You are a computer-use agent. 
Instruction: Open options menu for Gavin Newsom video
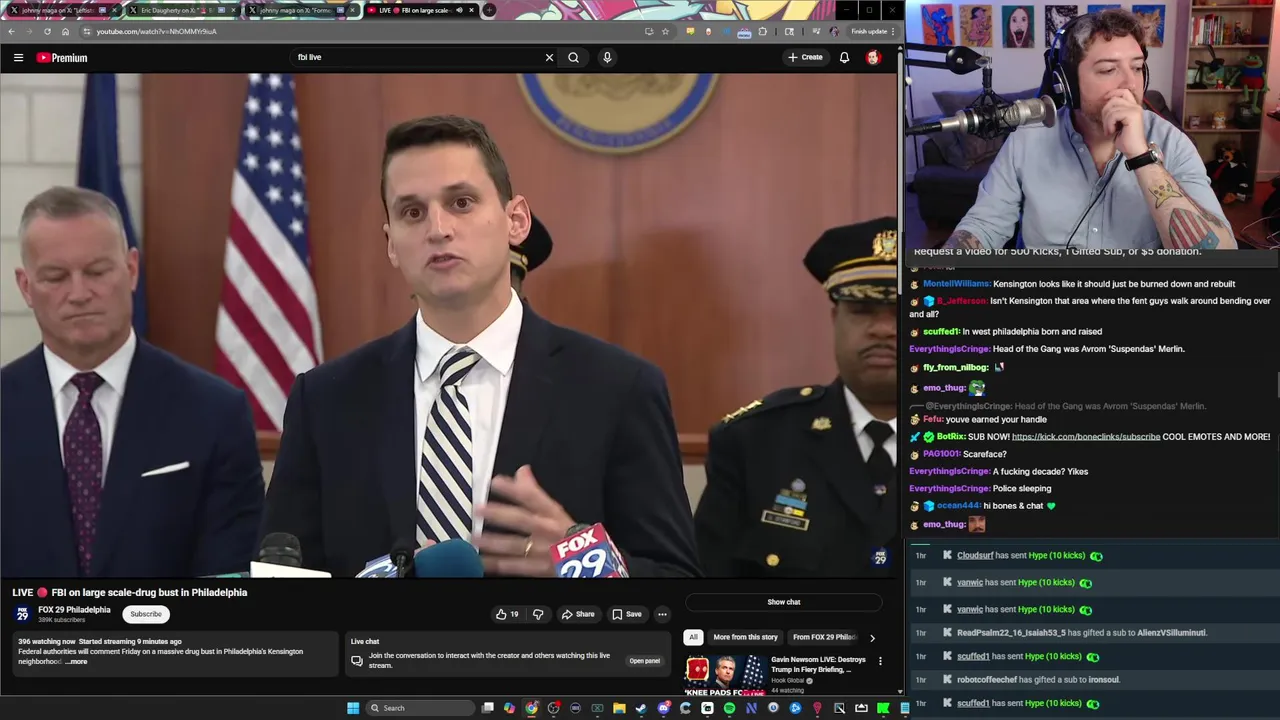(880, 661)
